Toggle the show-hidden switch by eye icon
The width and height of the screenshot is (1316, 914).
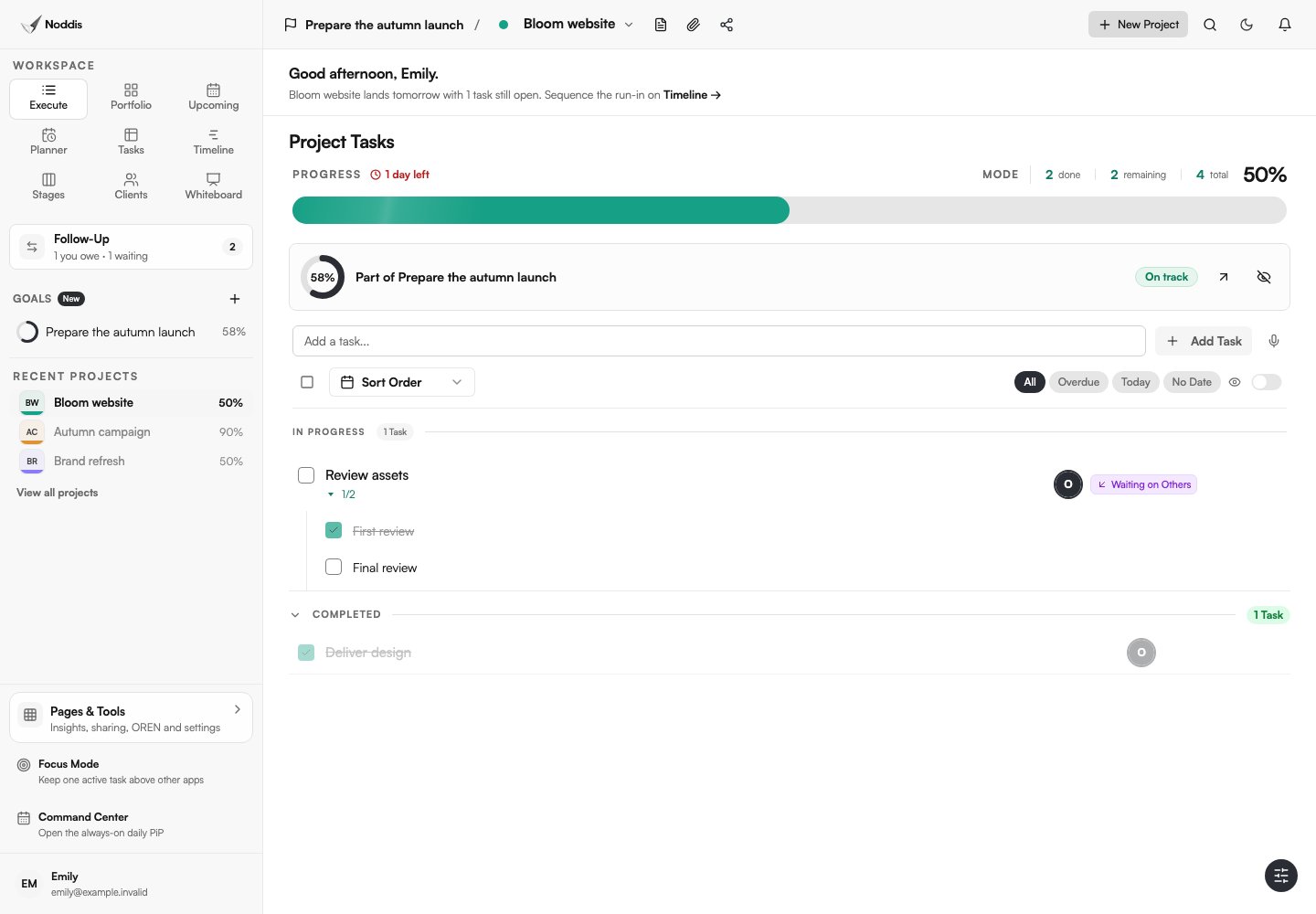point(1267,382)
